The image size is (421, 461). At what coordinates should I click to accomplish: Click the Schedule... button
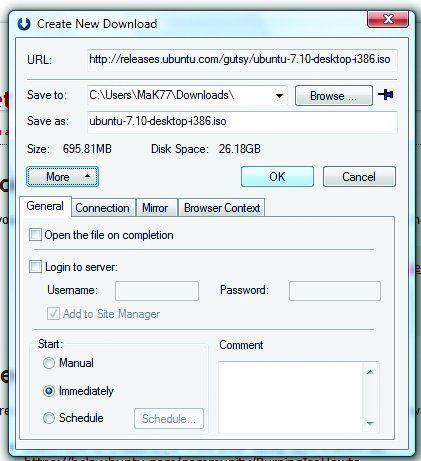(x=169, y=419)
